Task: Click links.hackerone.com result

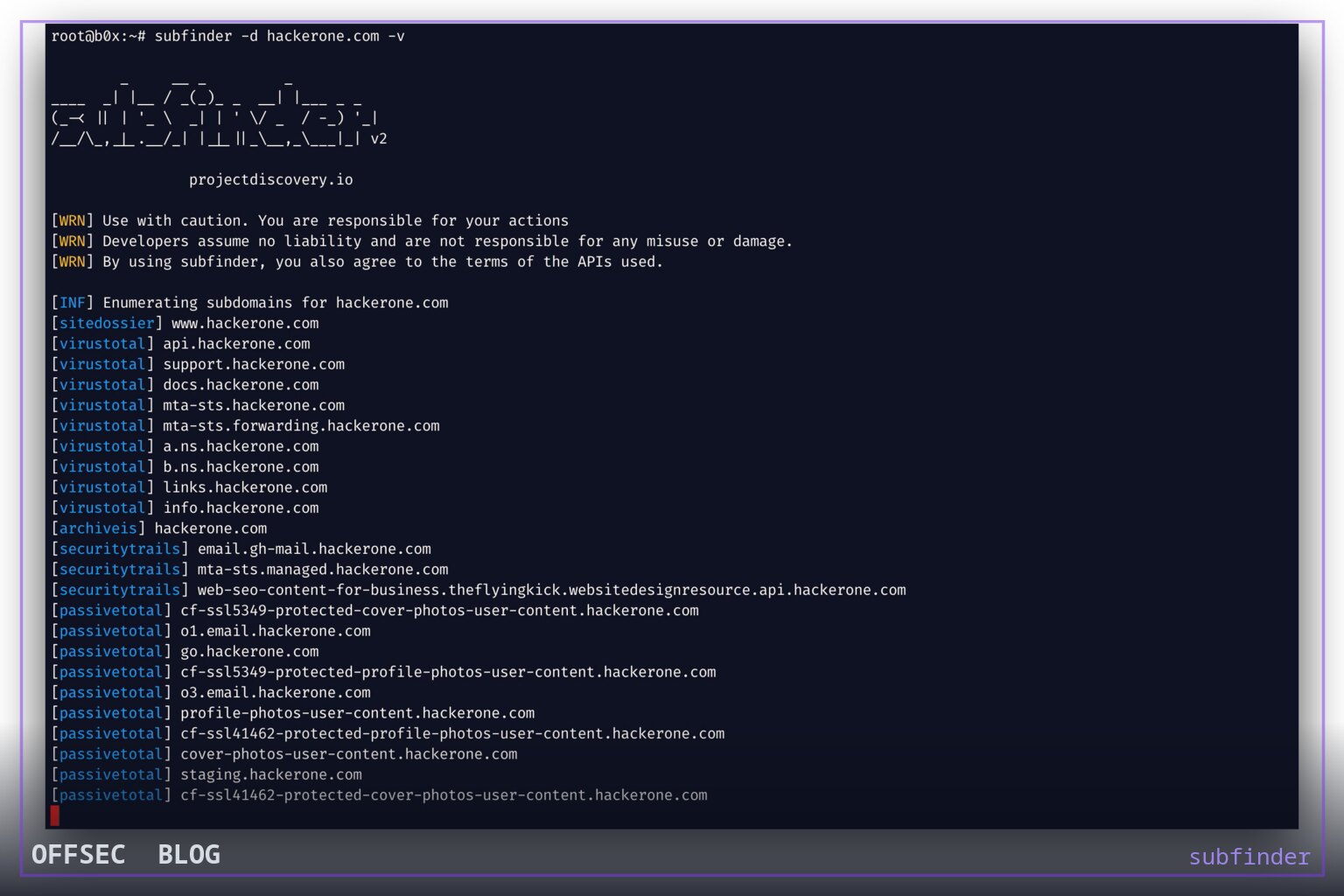Action: (245, 487)
